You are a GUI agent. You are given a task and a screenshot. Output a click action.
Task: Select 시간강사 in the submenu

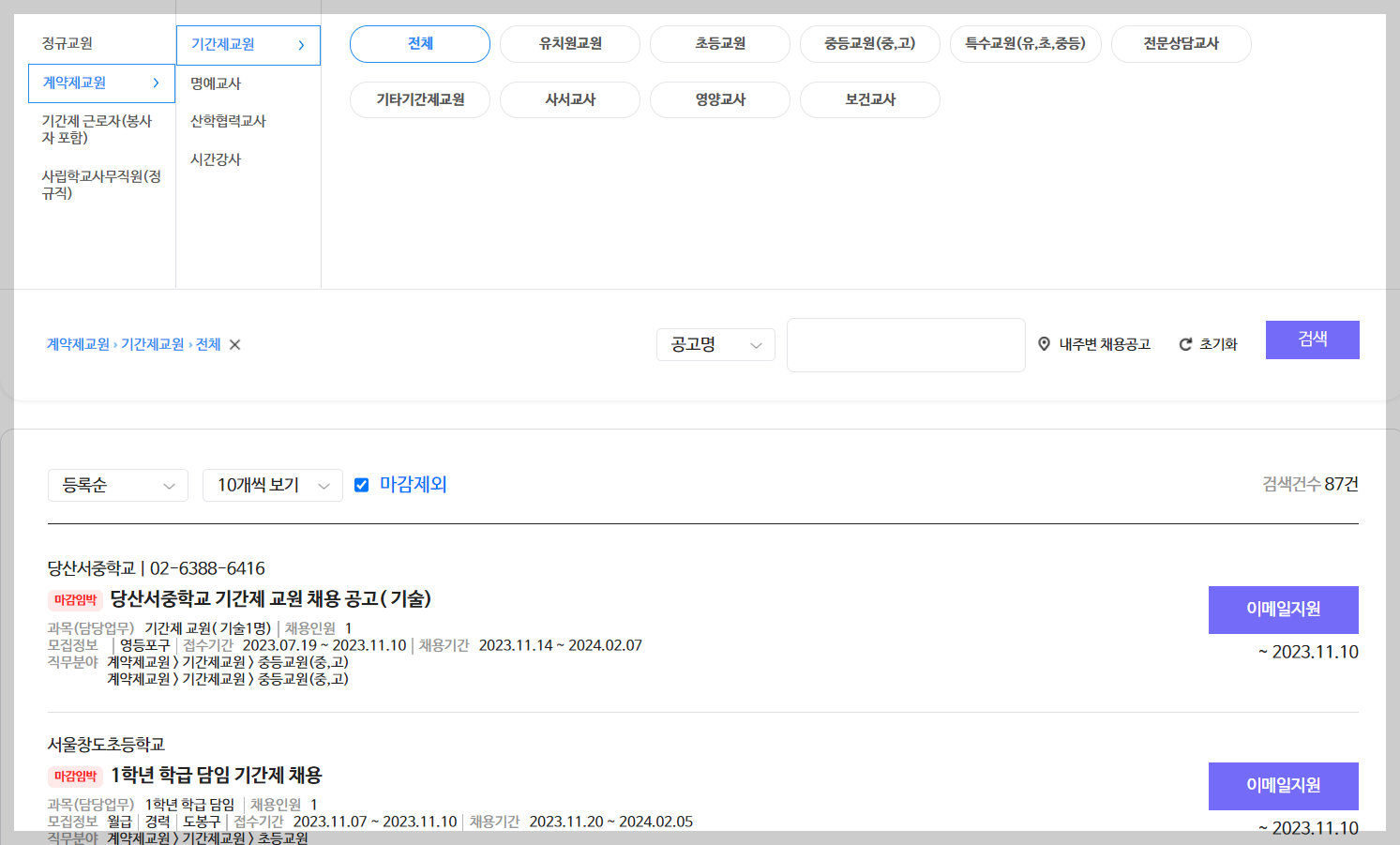click(x=214, y=159)
